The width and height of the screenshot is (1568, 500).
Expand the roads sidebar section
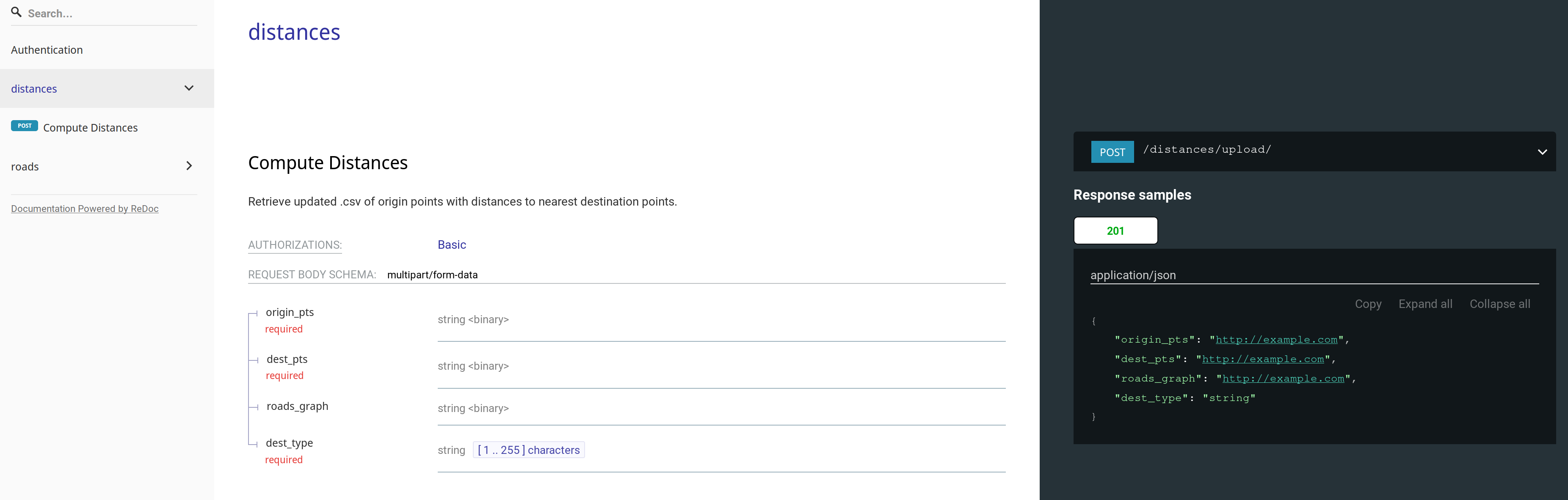[189, 166]
